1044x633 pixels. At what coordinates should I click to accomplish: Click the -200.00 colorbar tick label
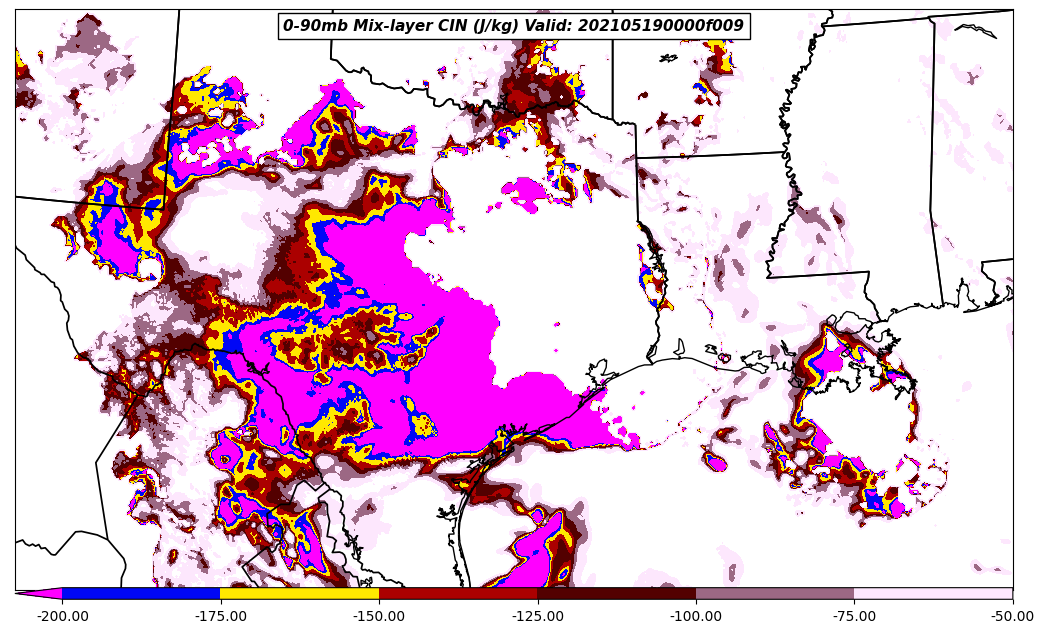tap(62, 616)
